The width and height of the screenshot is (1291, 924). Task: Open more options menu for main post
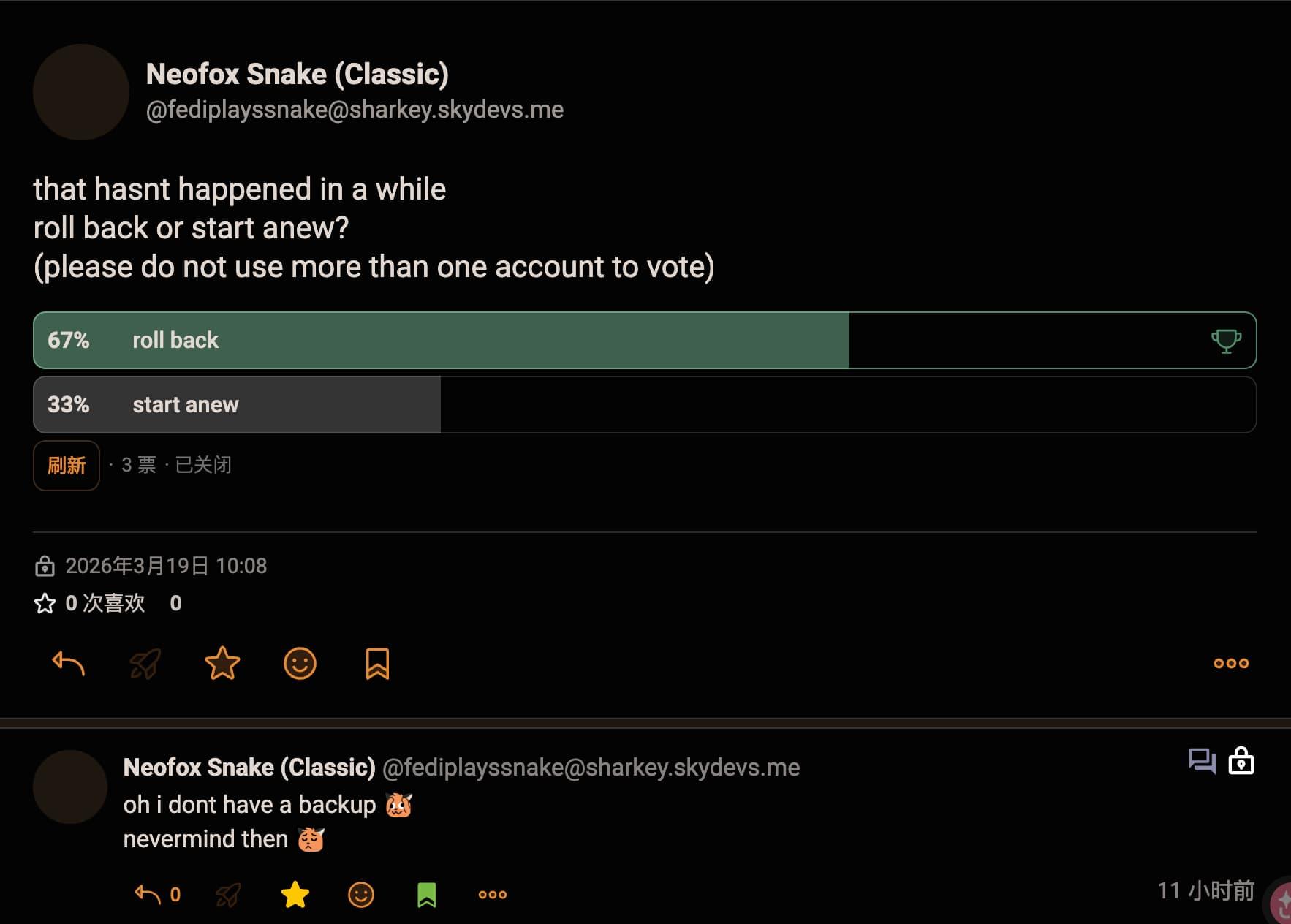coord(1231,664)
